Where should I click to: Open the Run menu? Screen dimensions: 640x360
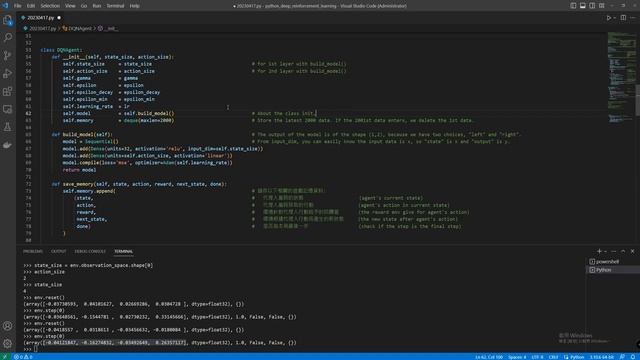point(97,6)
